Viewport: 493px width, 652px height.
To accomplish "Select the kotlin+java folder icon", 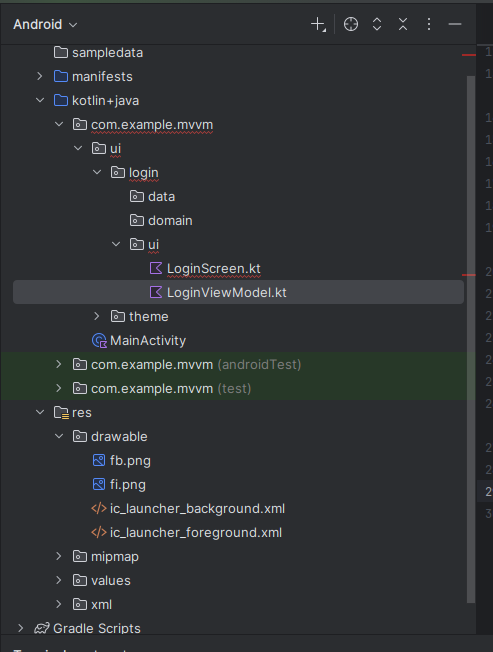I will pos(61,101).
